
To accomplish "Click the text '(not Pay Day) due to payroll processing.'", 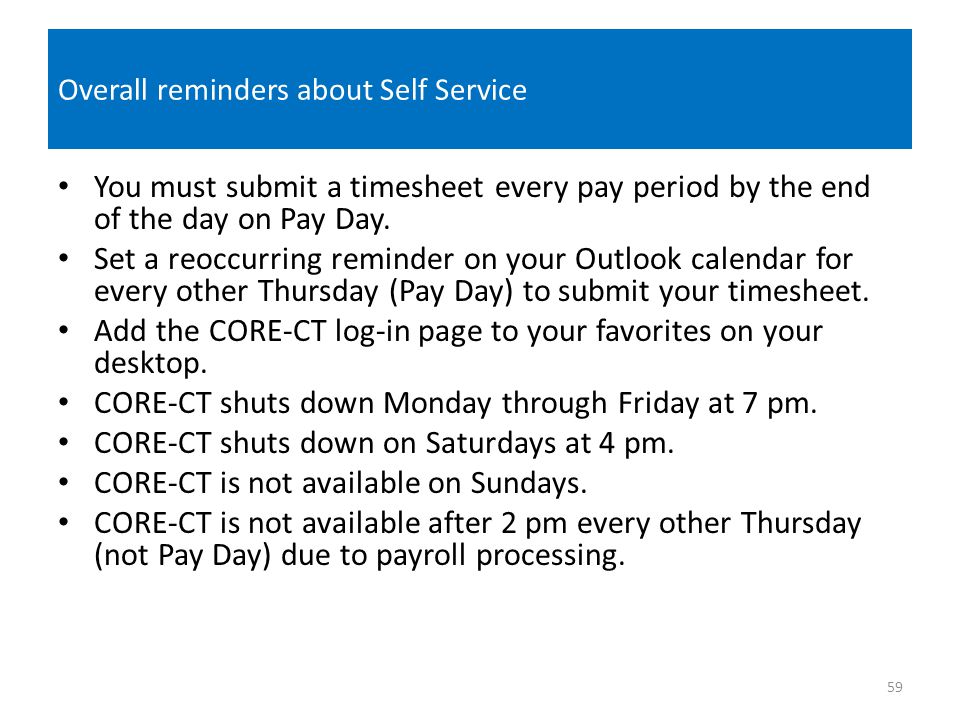I will coord(359,556).
